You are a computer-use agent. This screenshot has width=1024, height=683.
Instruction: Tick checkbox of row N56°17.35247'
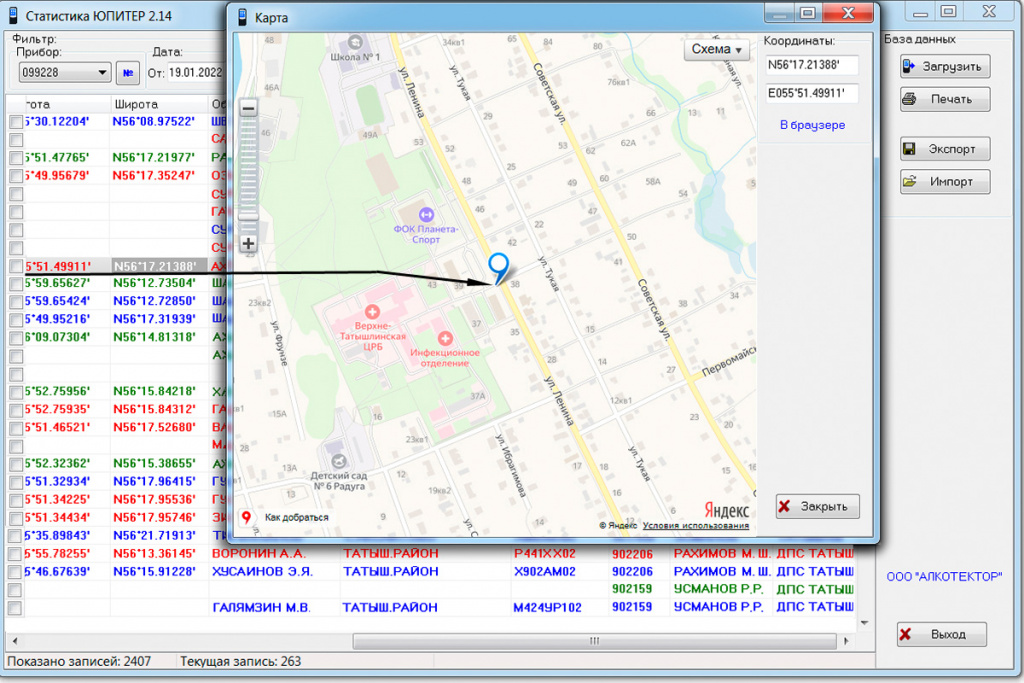coord(16,176)
